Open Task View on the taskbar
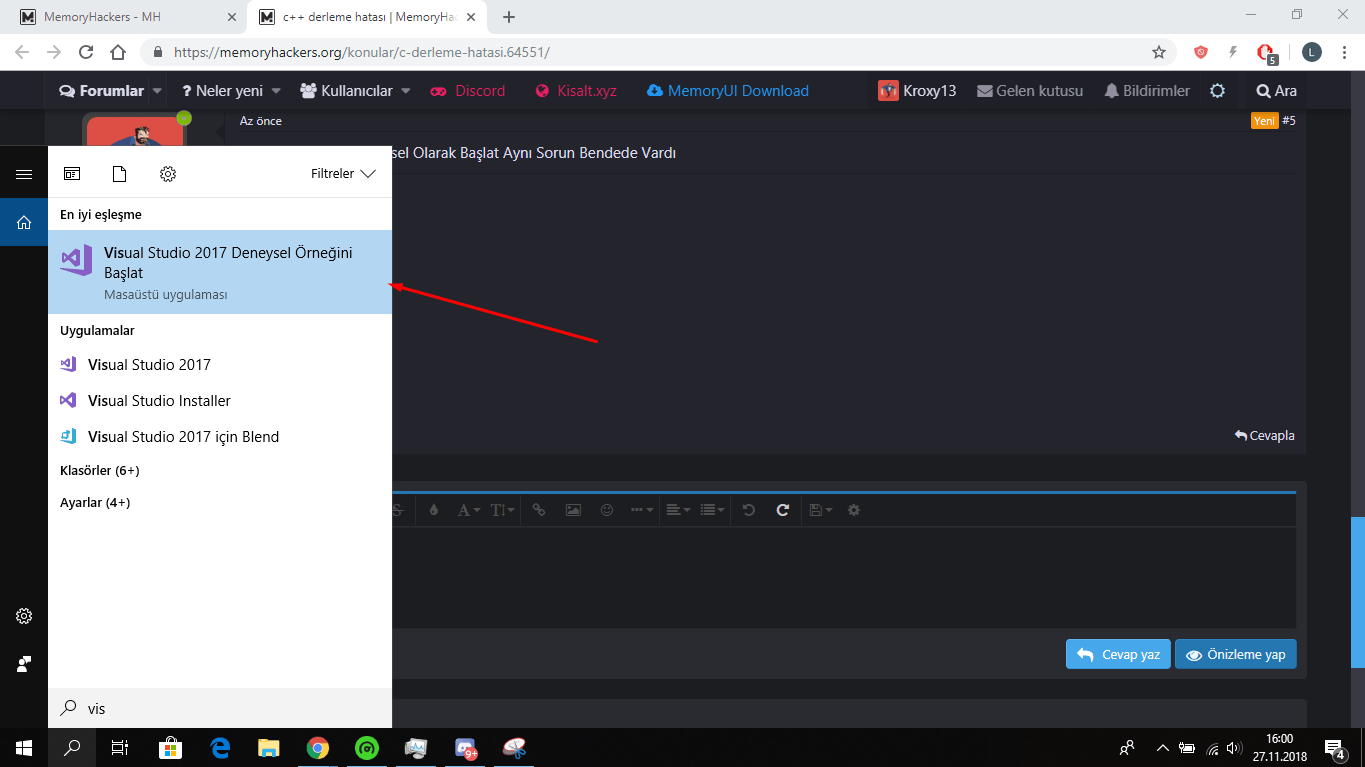The height and width of the screenshot is (767, 1365). click(120, 747)
